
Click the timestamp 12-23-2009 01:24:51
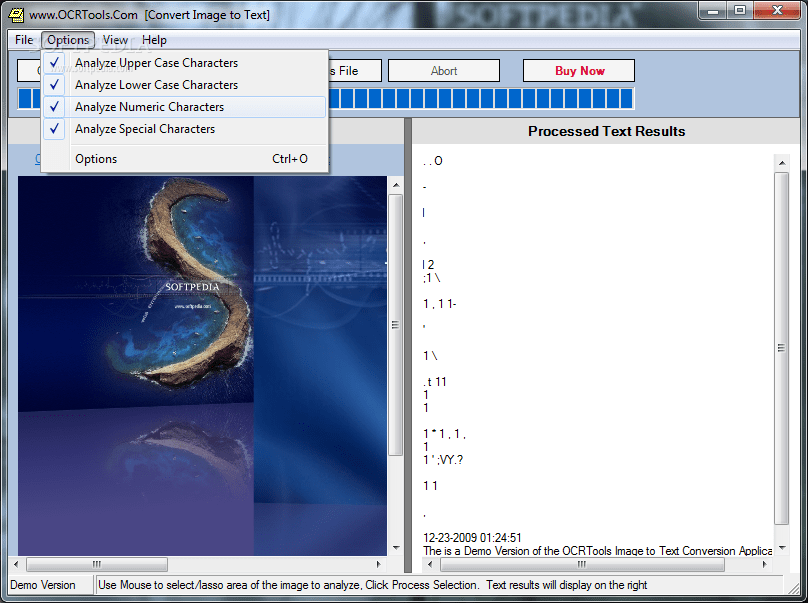point(473,538)
